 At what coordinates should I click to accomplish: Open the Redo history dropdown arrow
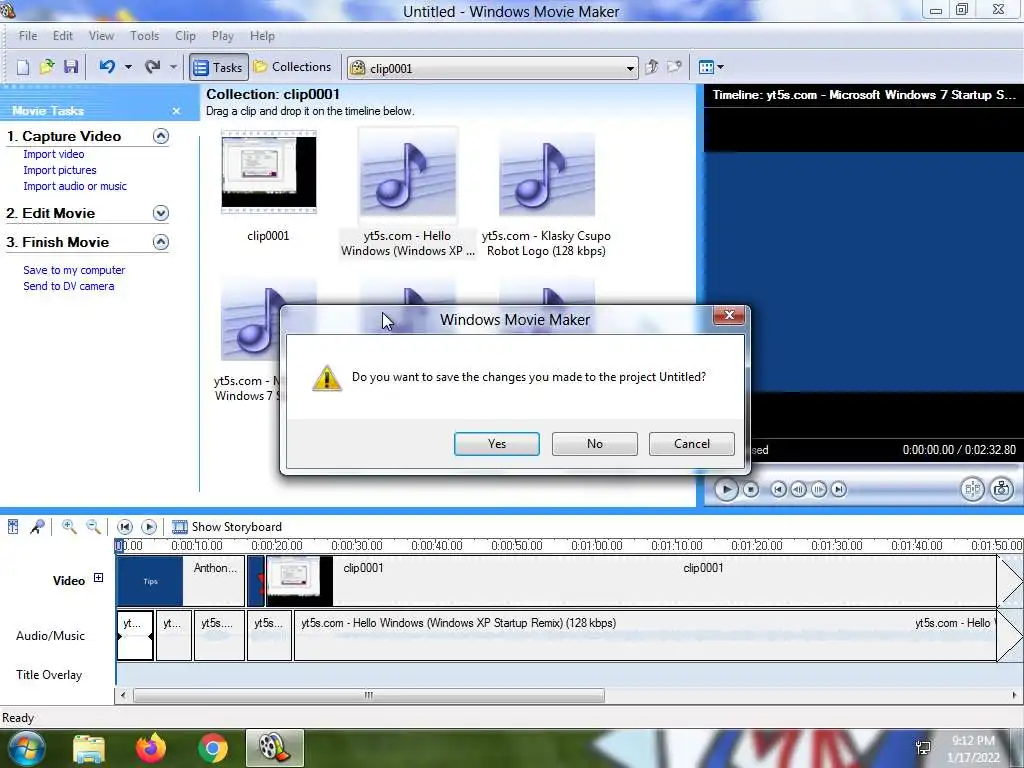click(173, 67)
